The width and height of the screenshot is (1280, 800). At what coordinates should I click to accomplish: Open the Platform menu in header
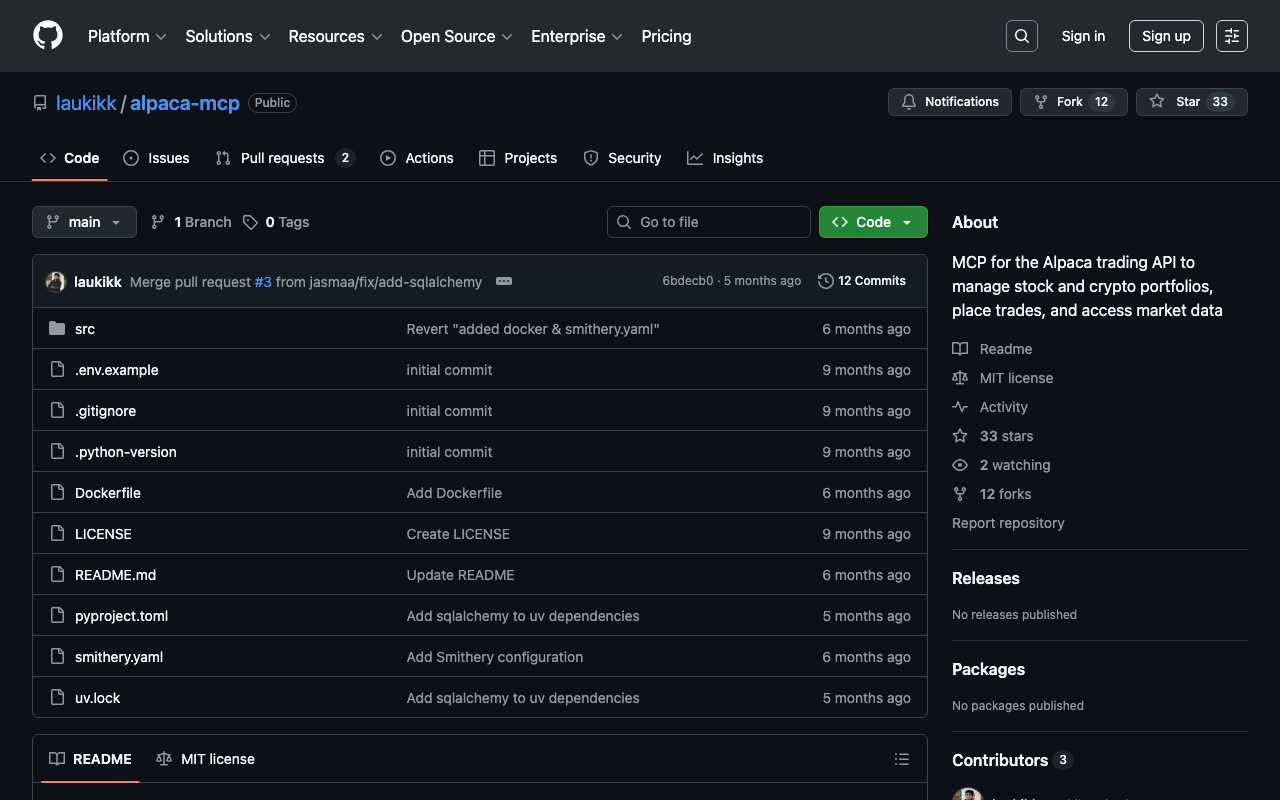(x=126, y=36)
